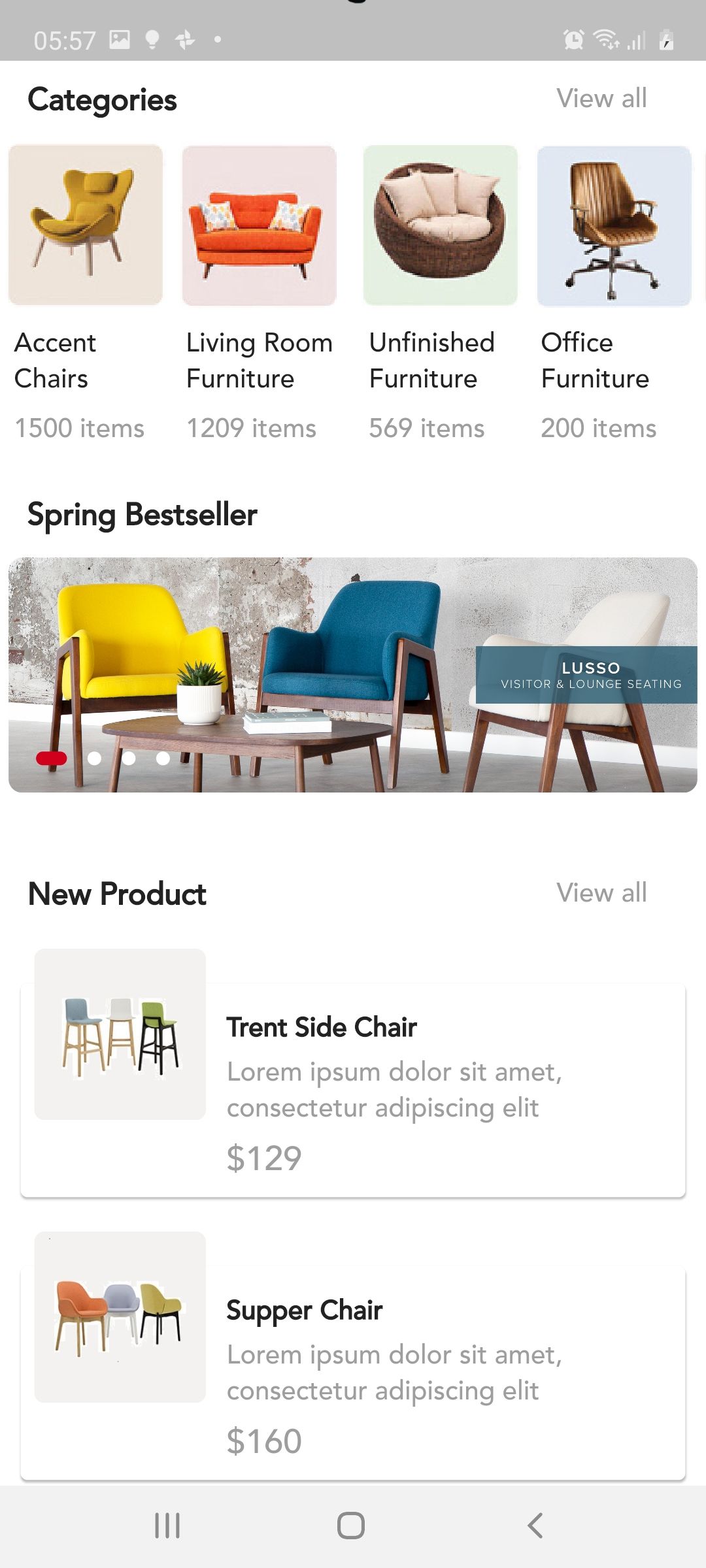The image size is (706, 1568).
Task: Tap the Android recent apps icon
Action: (x=167, y=1526)
